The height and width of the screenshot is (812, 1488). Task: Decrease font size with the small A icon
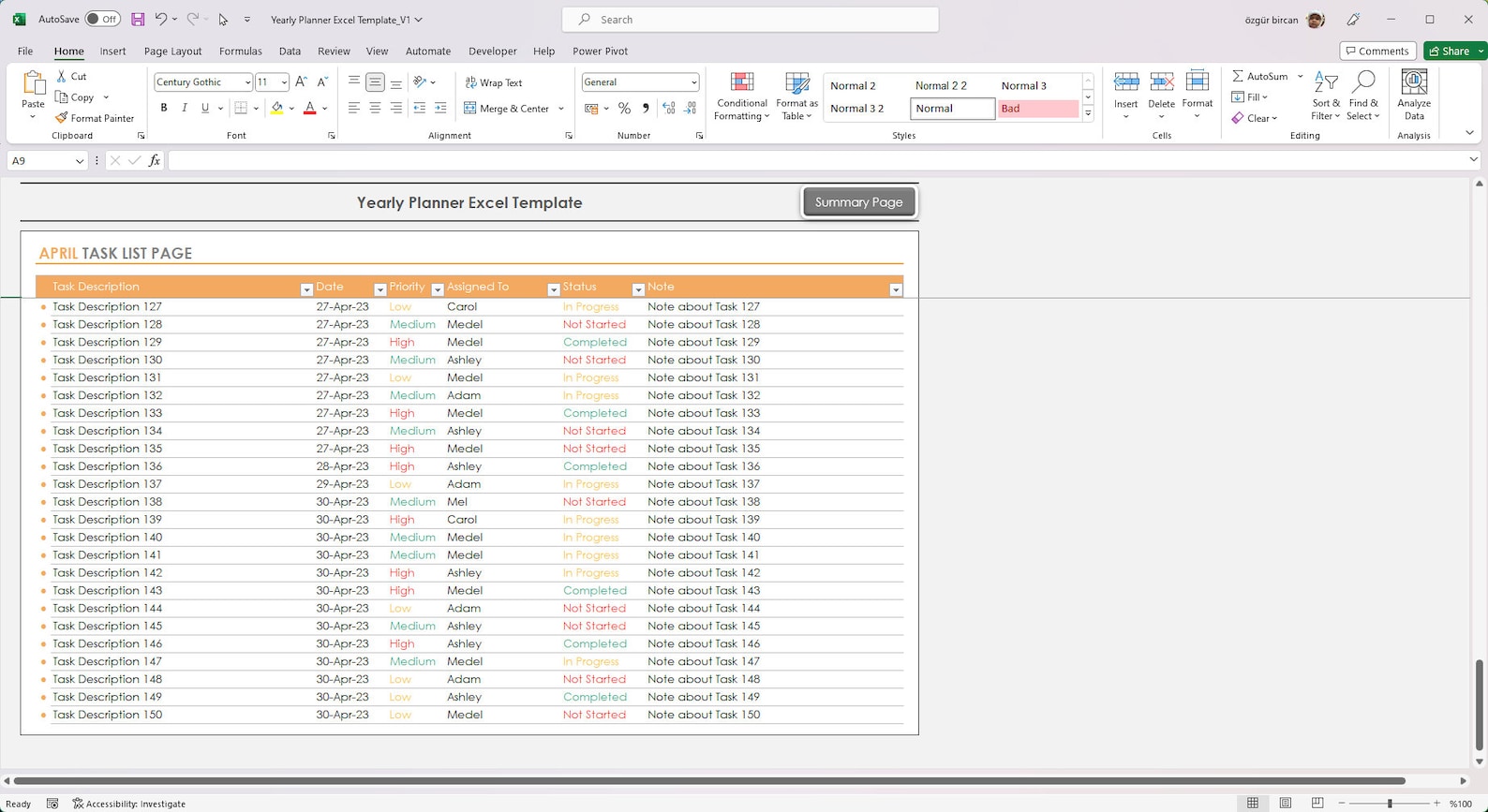[322, 82]
